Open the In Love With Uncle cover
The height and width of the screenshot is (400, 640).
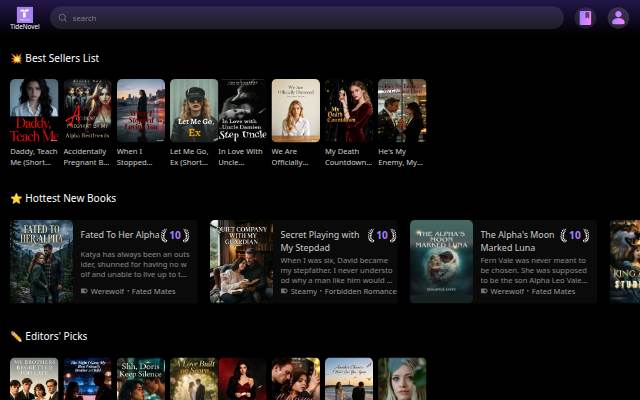242,111
